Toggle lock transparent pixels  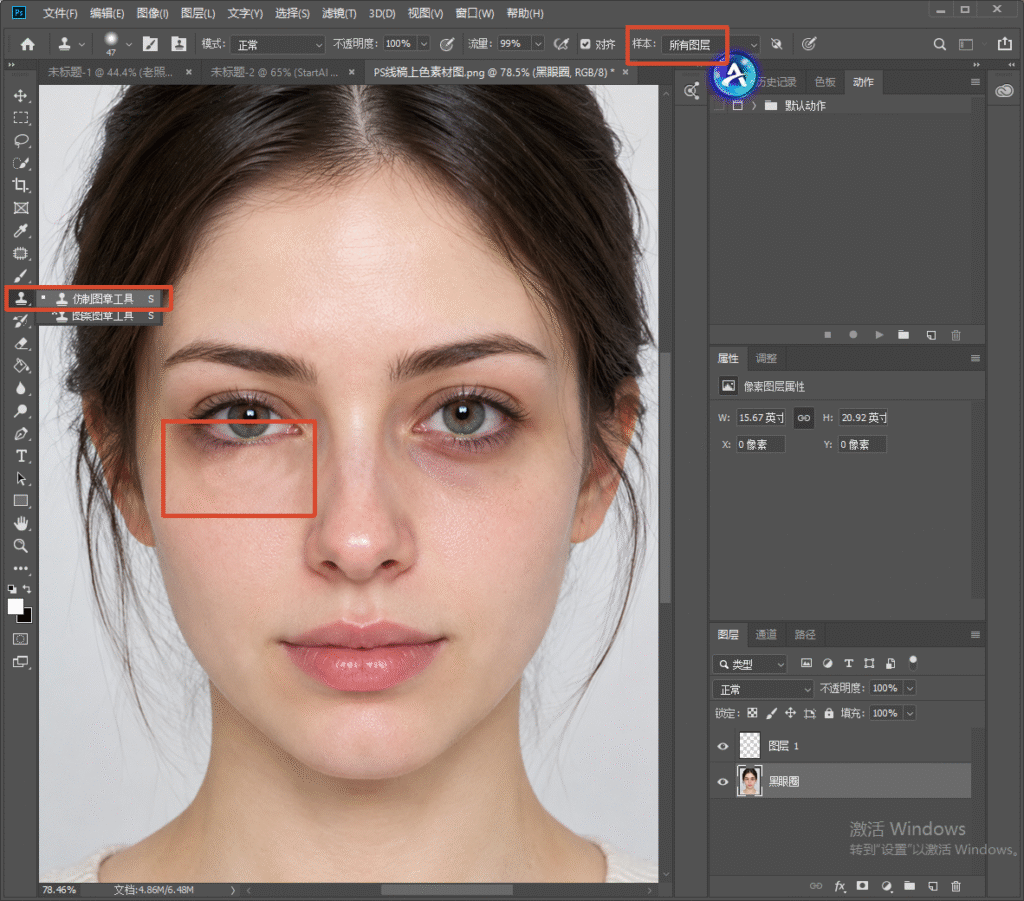tap(752, 713)
